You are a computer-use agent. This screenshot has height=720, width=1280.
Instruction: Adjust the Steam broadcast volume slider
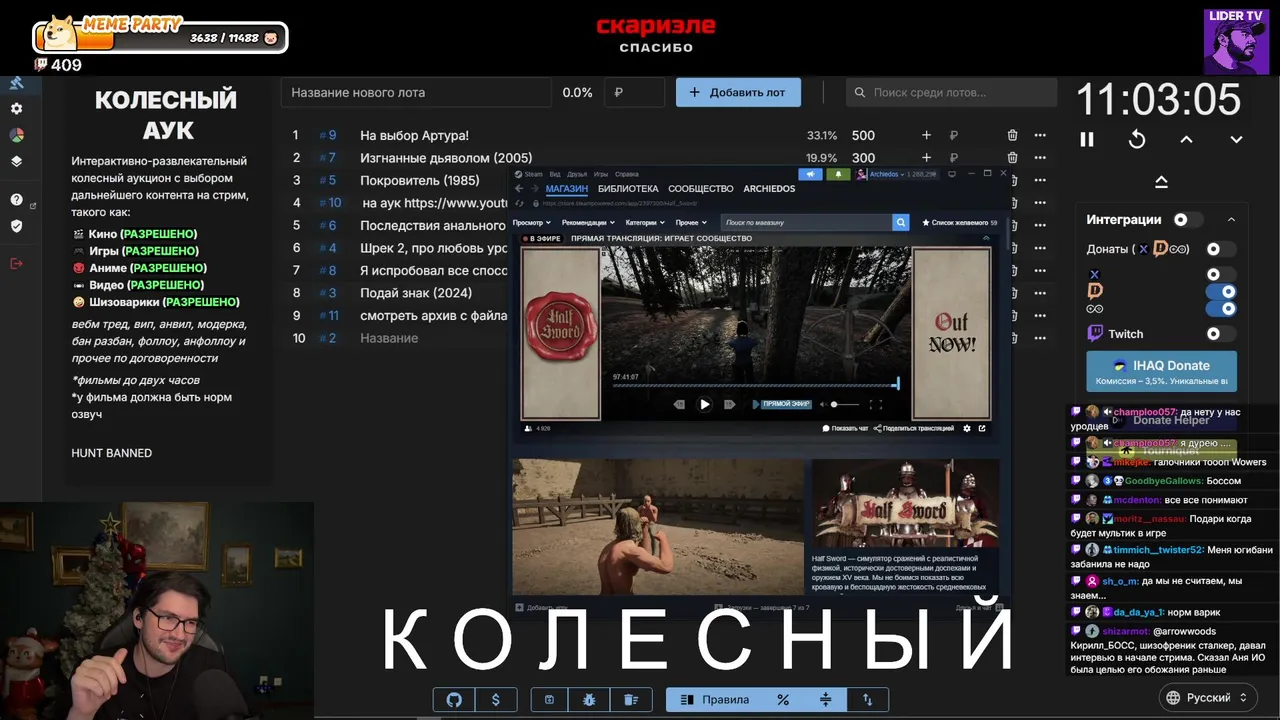coord(844,404)
